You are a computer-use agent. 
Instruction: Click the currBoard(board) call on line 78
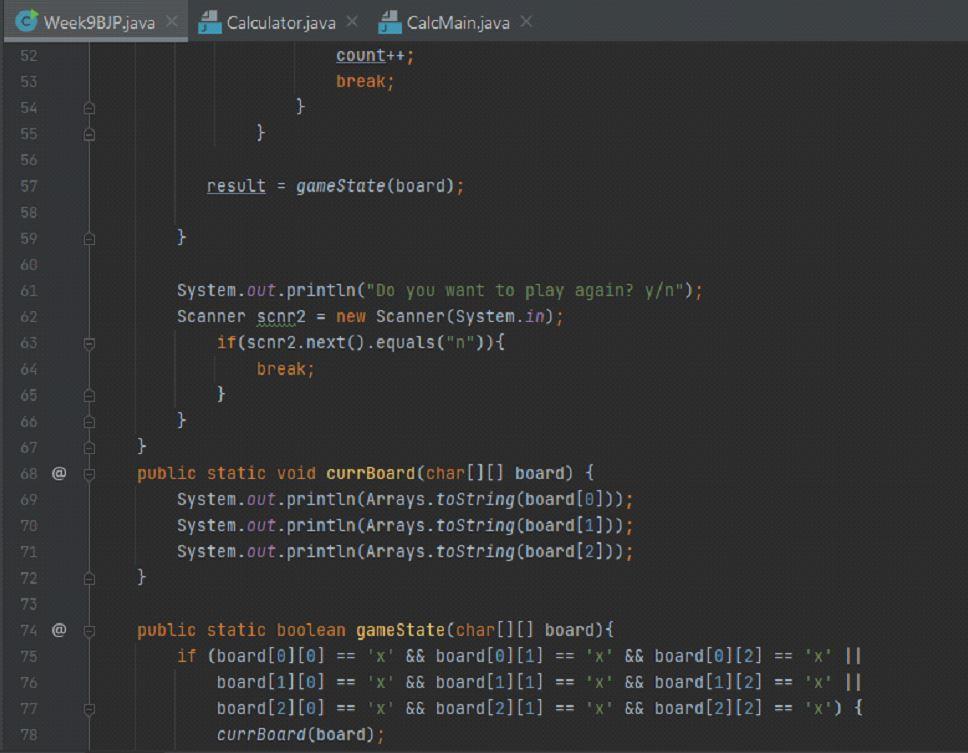tap(296, 734)
